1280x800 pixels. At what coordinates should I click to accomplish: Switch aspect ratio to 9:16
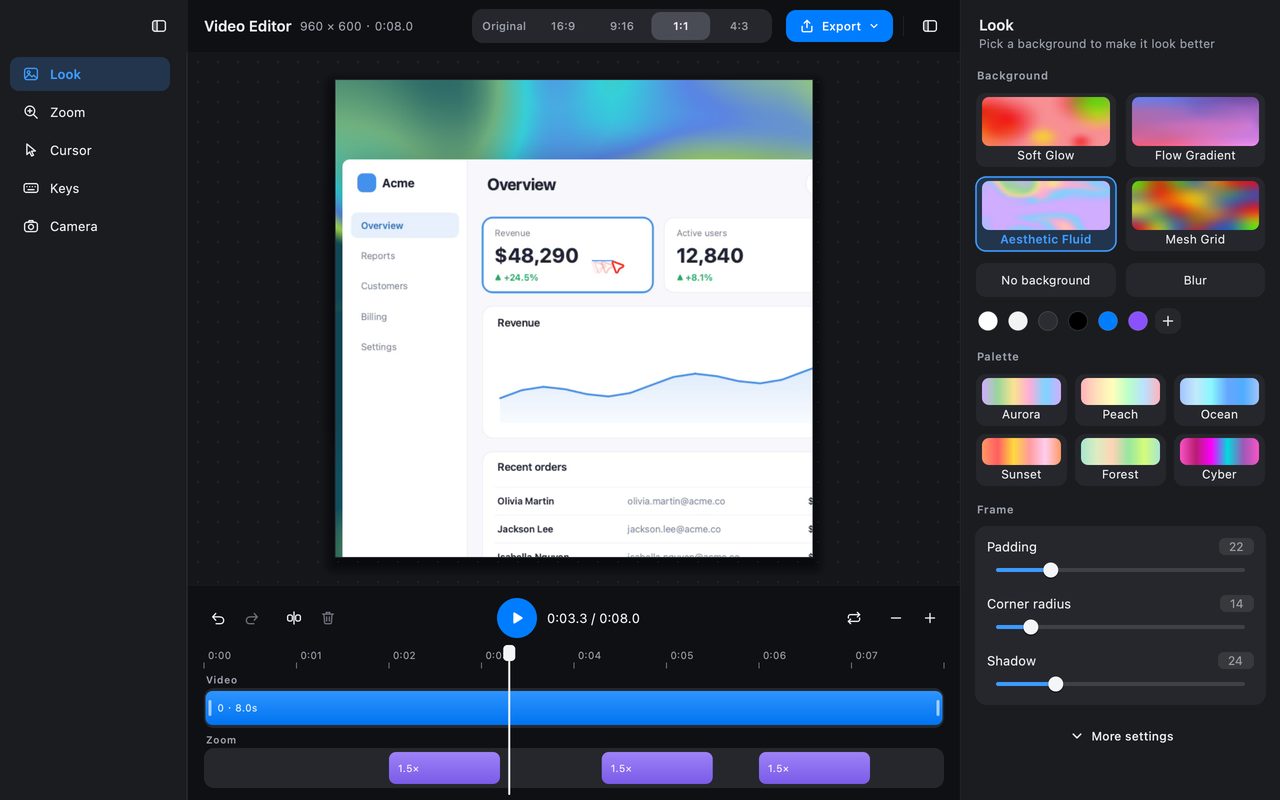pyautogui.click(x=622, y=26)
